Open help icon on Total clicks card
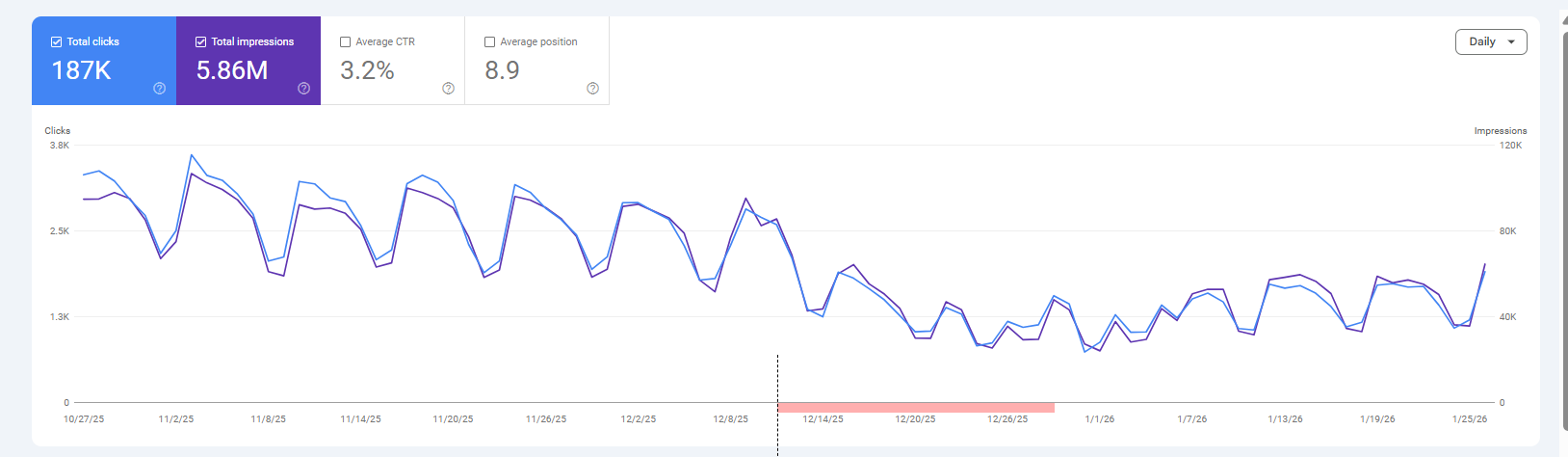 coord(160,89)
